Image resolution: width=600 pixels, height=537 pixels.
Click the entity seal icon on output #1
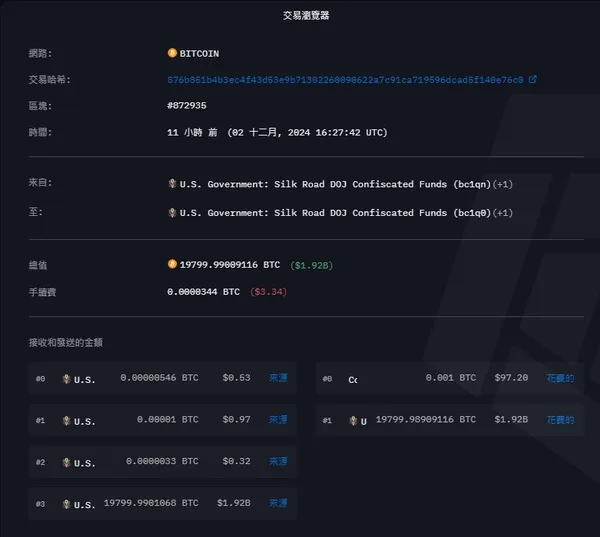tap(353, 421)
